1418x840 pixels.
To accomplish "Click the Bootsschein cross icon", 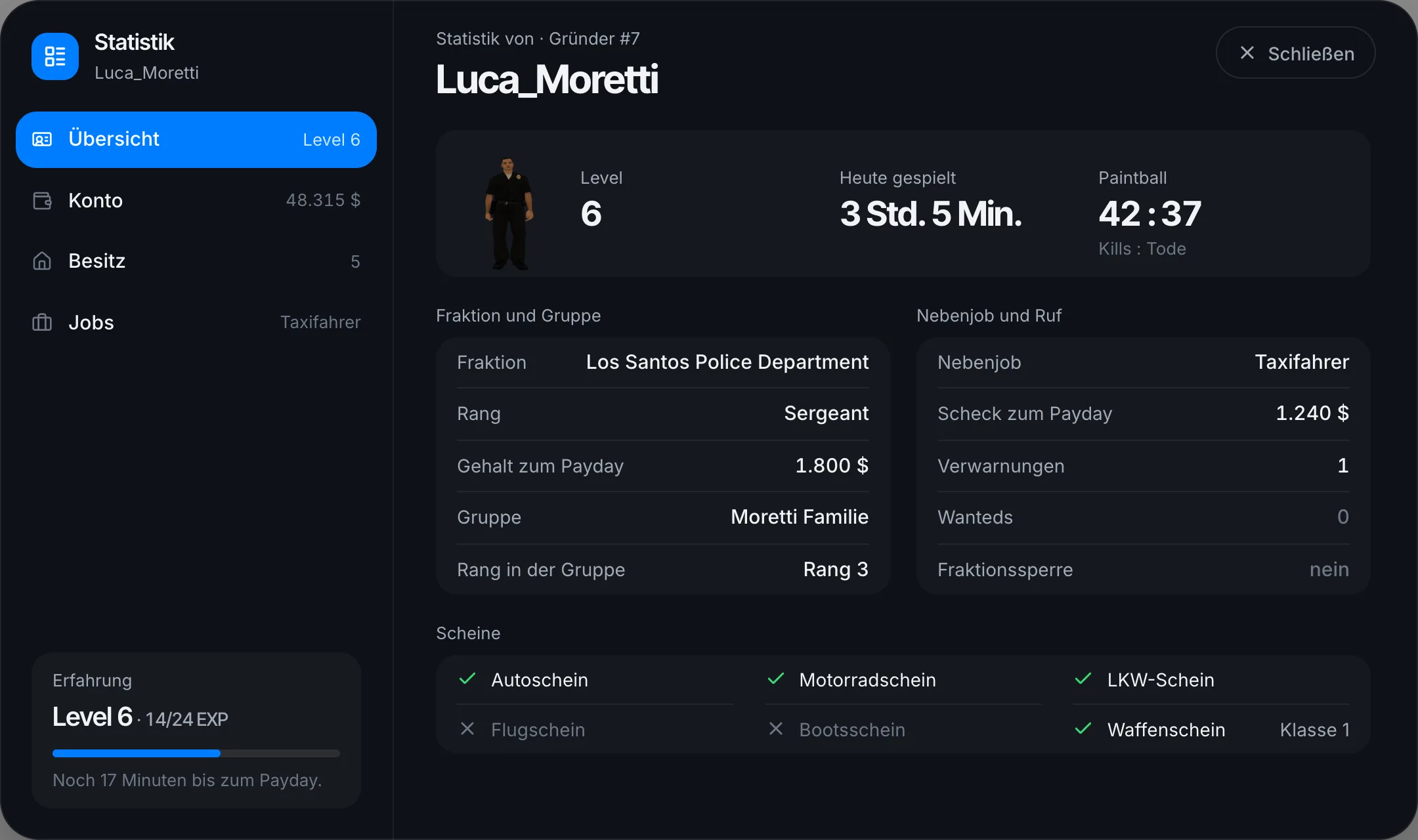I will pos(776,728).
